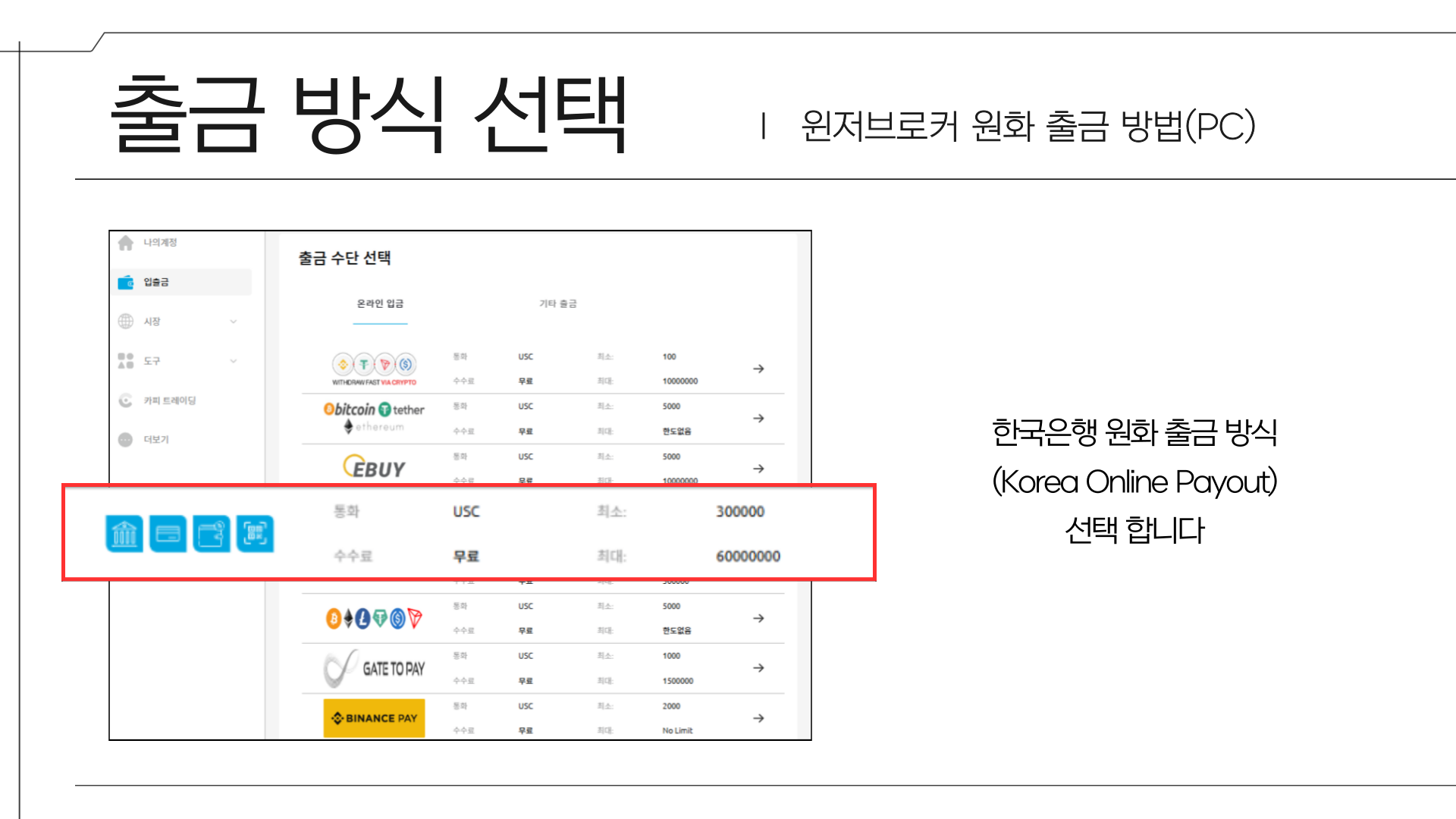Click the globe icon for 시장
Screen dimensions: 1456x819
point(126,322)
